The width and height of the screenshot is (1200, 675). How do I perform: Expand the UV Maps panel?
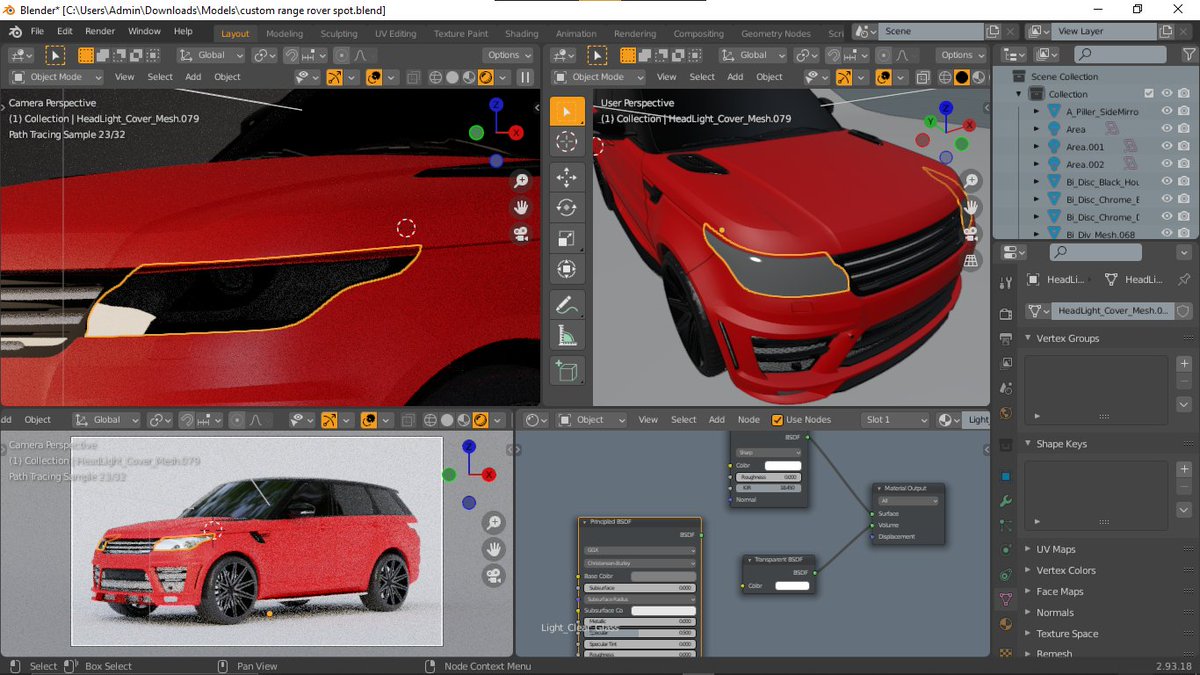(x=1028, y=549)
